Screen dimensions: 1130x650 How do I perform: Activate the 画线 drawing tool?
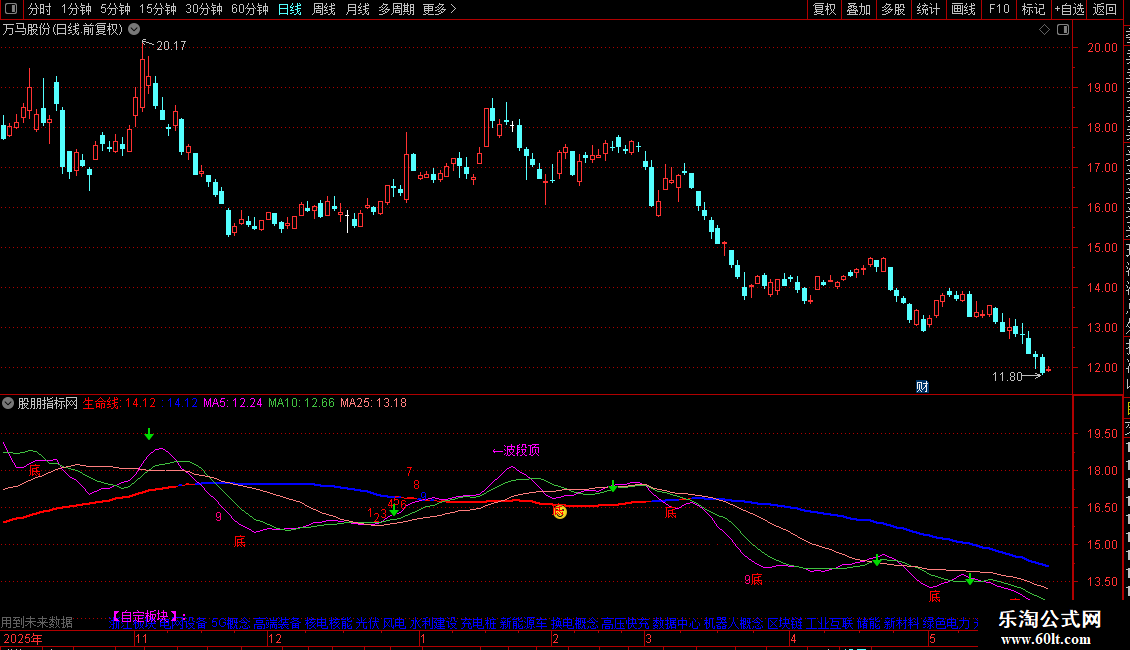(x=964, y=9)
